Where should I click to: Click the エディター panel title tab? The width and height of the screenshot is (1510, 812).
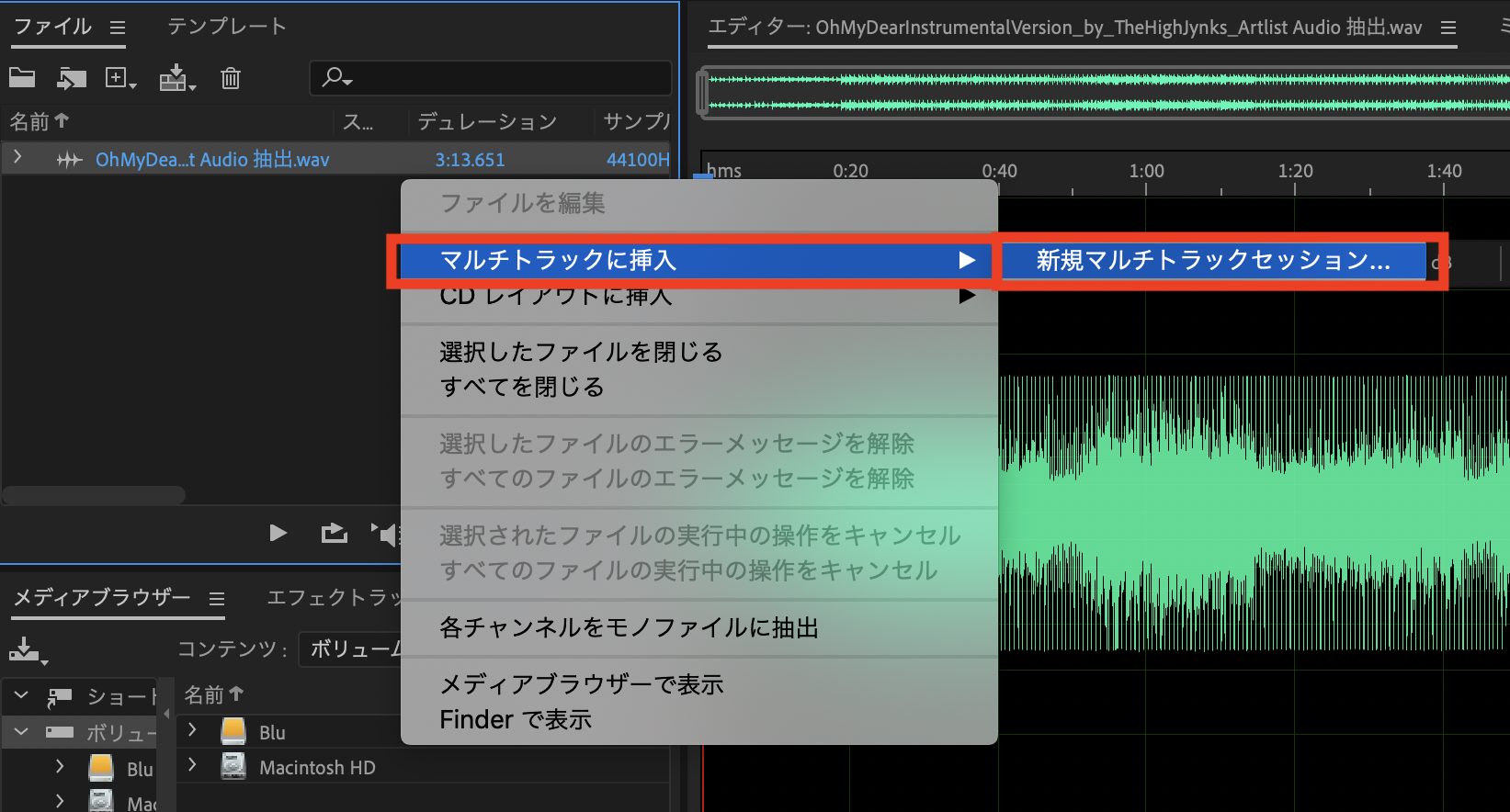pyautogui.click(x=1064, y=28)
